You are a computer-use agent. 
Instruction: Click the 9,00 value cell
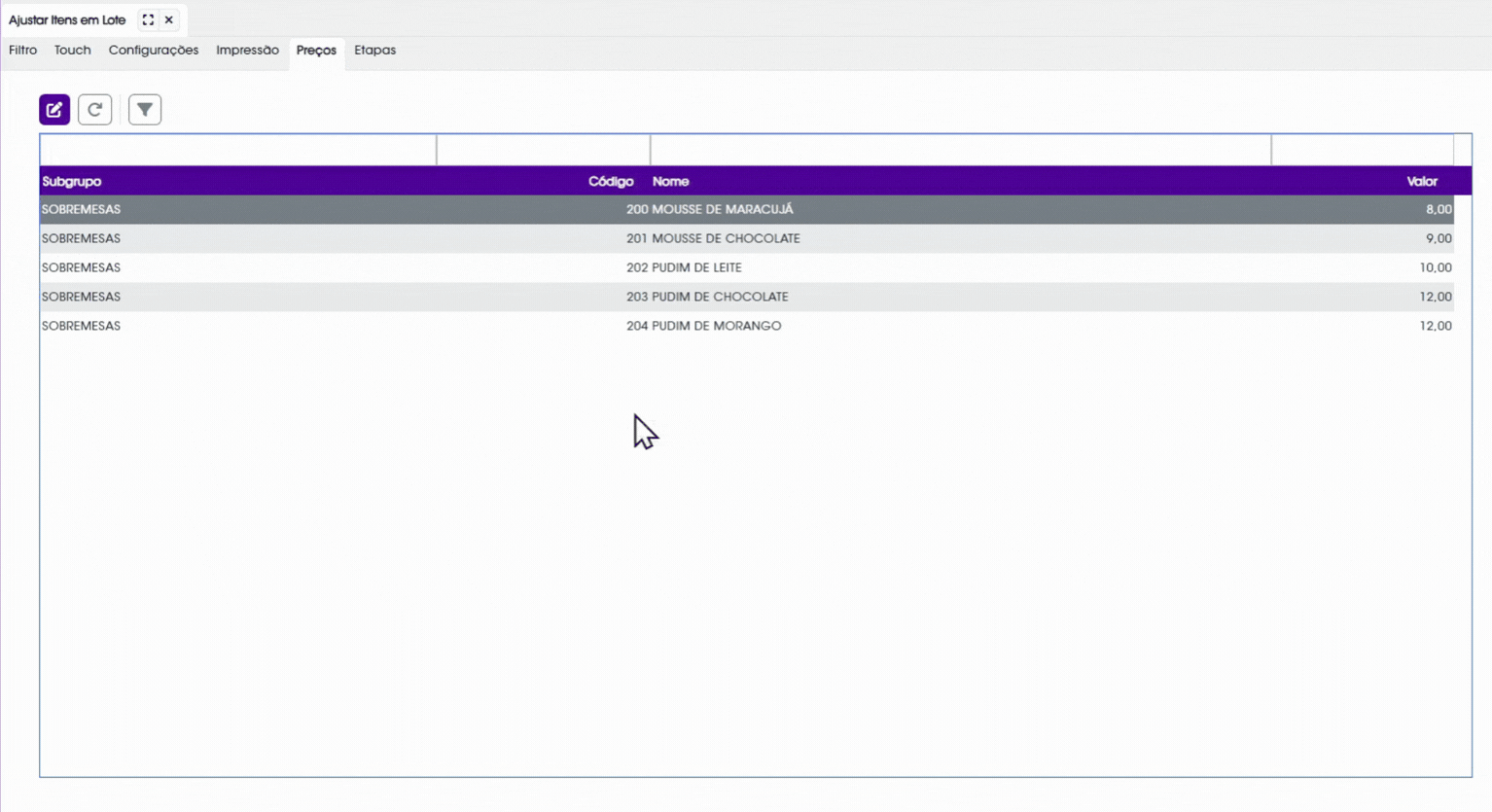(x=1439, y=238)
